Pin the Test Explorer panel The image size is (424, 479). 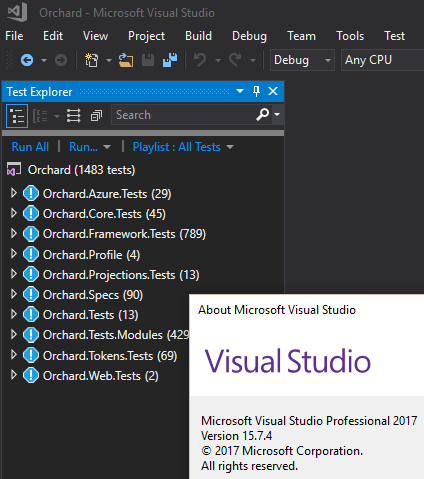pos(256,91)
